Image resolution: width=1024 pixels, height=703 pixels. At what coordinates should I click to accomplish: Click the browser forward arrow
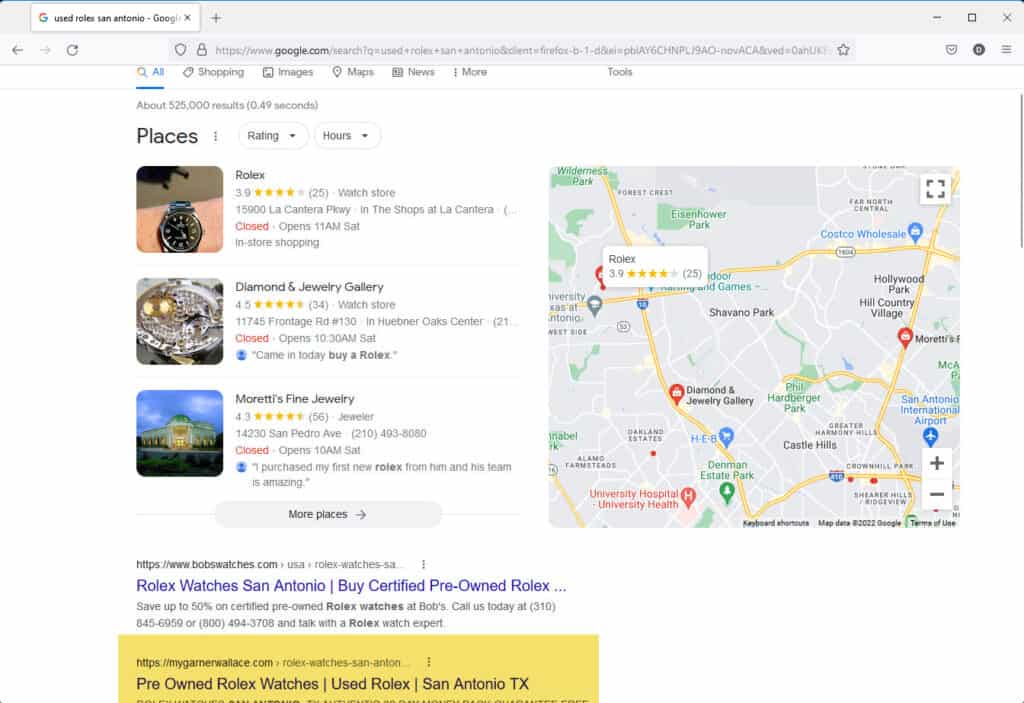45,50
